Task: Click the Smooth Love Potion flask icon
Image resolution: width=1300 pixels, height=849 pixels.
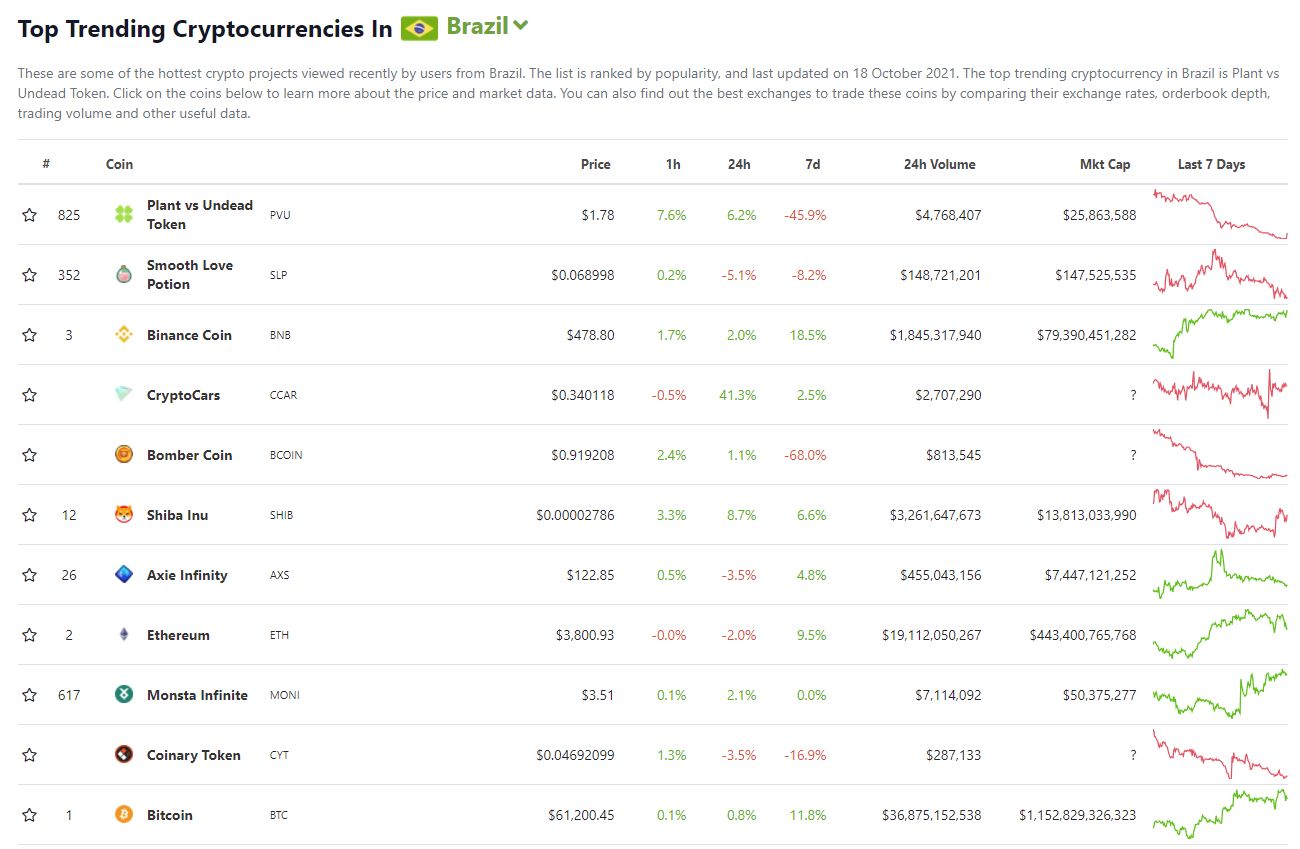Action: click(x=124, y=274)
